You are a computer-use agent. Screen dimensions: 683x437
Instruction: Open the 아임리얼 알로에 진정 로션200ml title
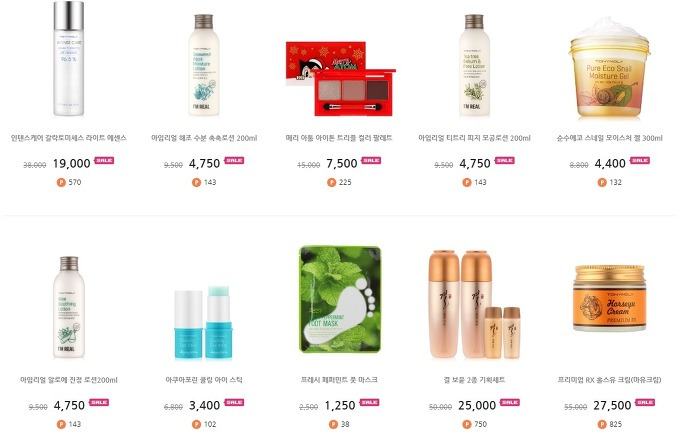pos(69,380)
